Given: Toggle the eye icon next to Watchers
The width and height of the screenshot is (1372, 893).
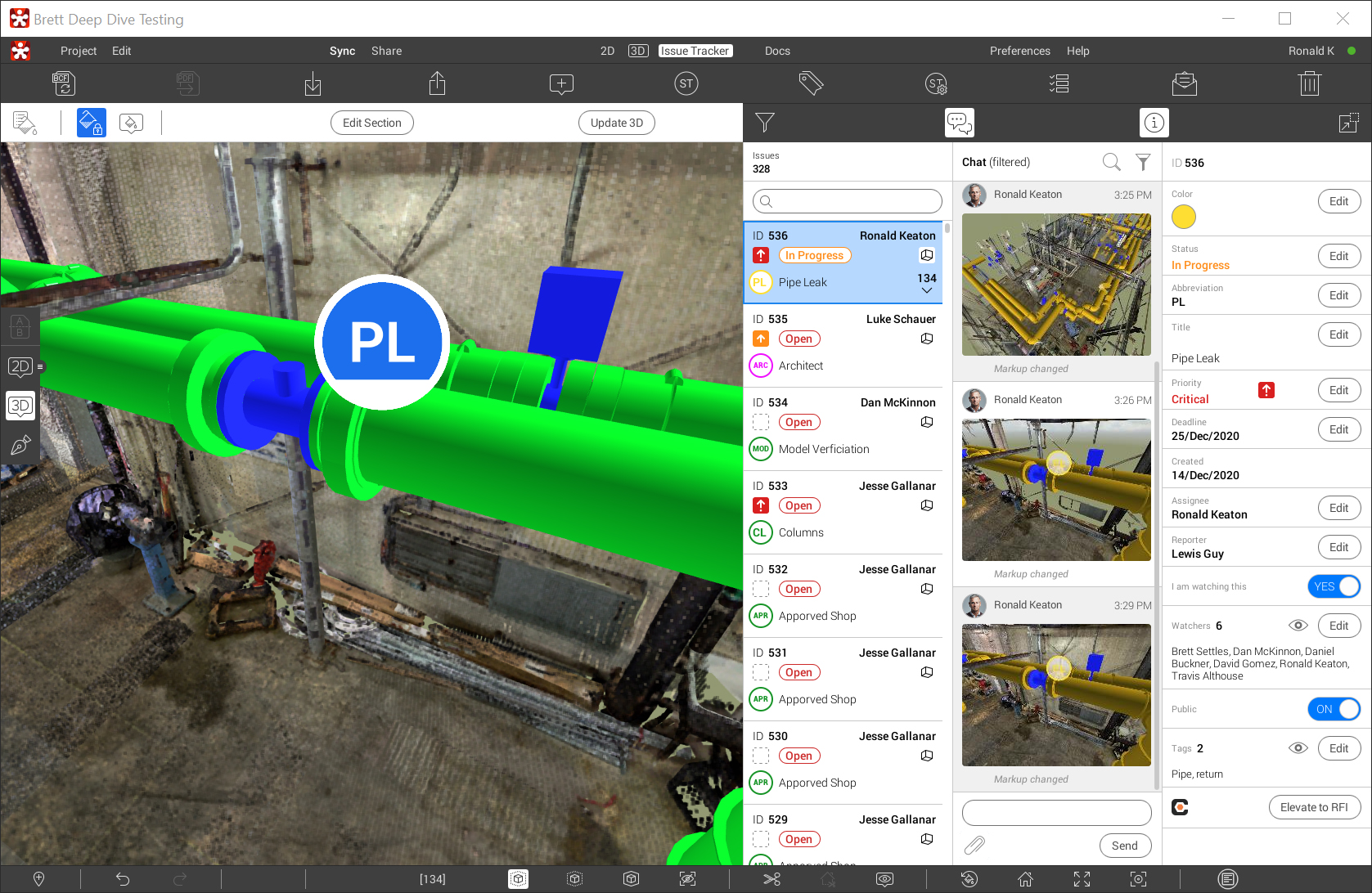Looking at the screenshot, I should click(1298, 626).
